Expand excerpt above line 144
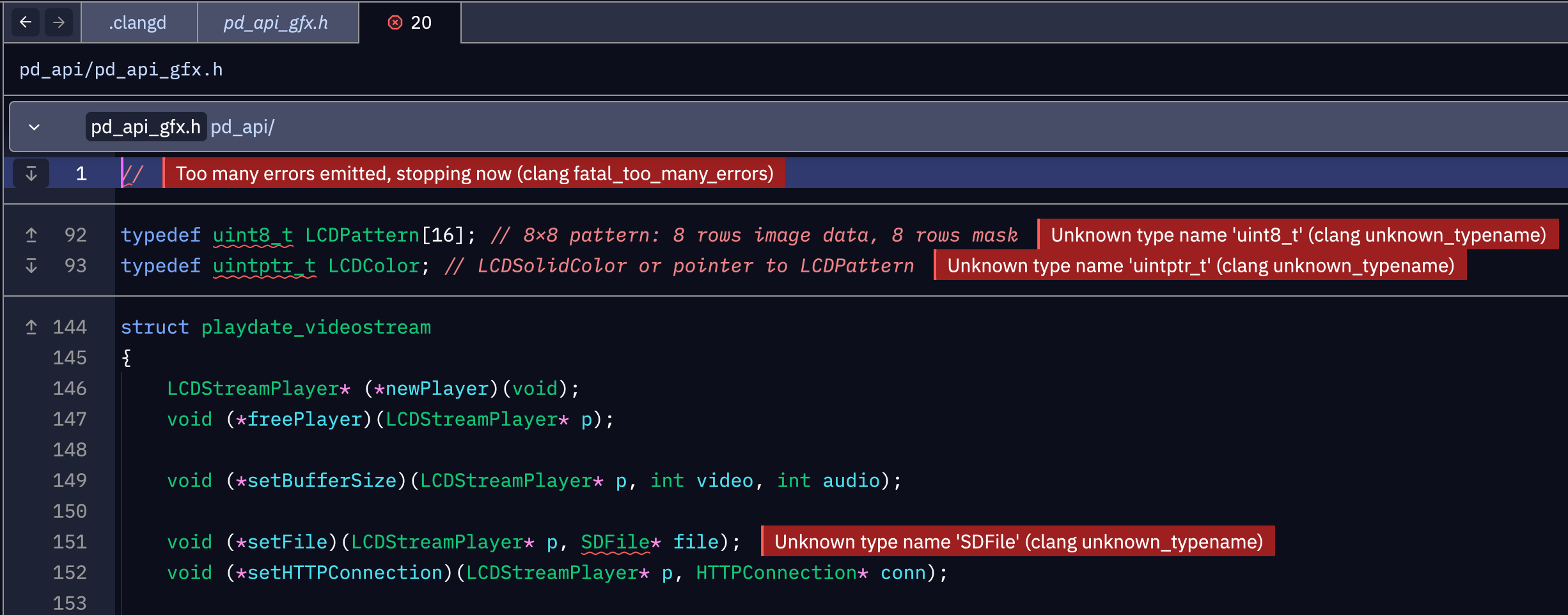1568x615 pixels. tap(31, 327)
